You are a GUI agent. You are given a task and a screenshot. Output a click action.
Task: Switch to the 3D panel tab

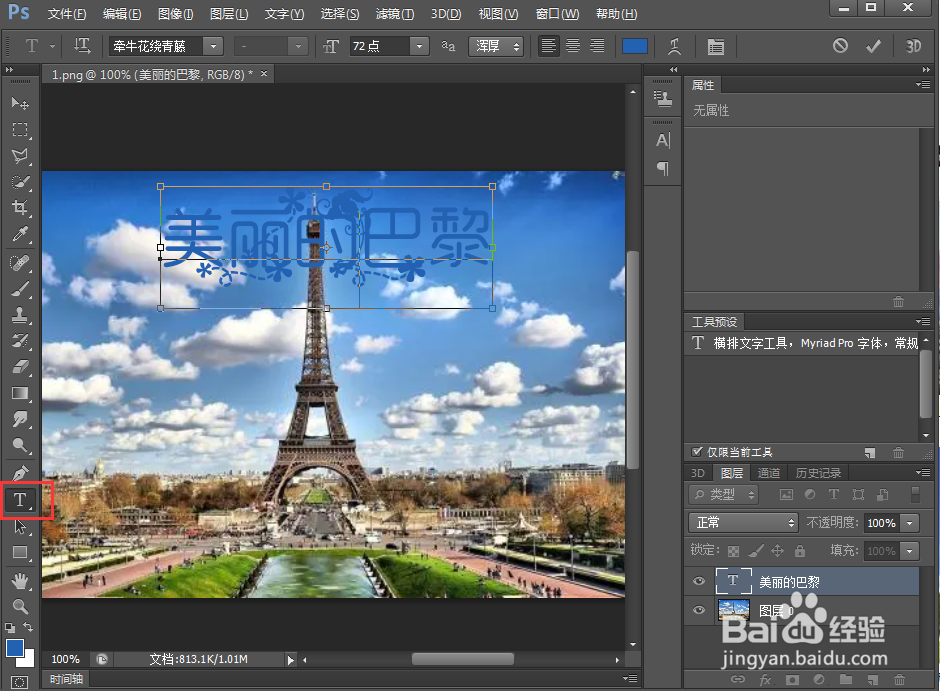pos(697,473)
